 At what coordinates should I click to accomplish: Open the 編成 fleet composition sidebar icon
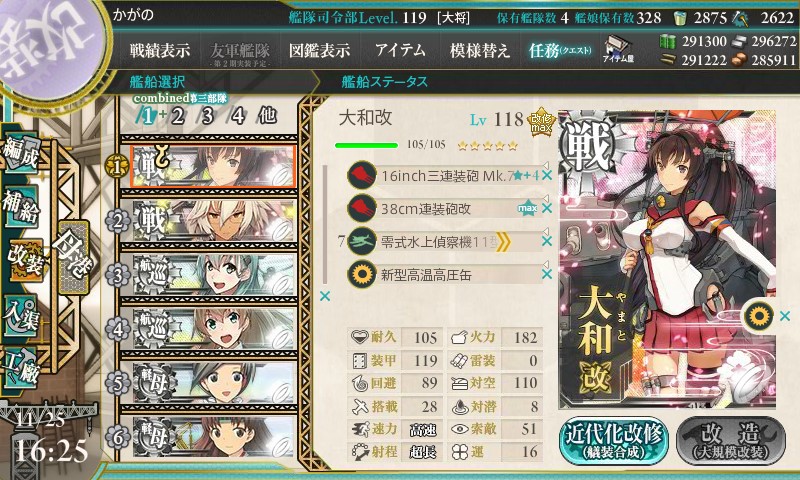pos(21,154)
